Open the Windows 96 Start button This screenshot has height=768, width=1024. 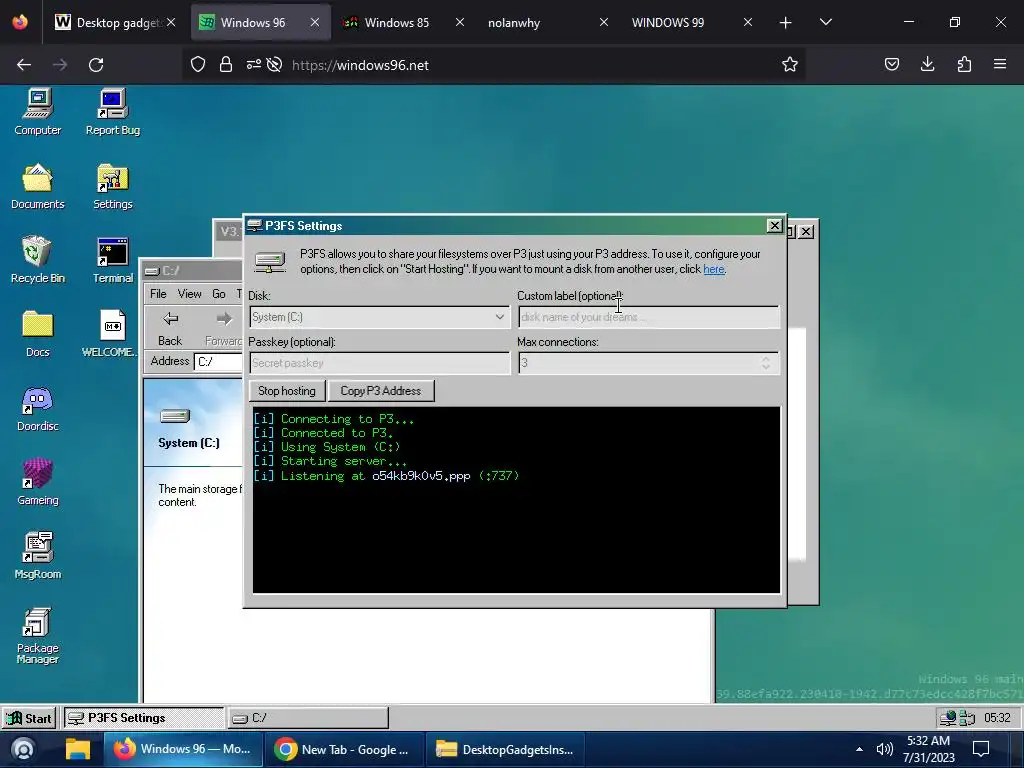point(29,718)
